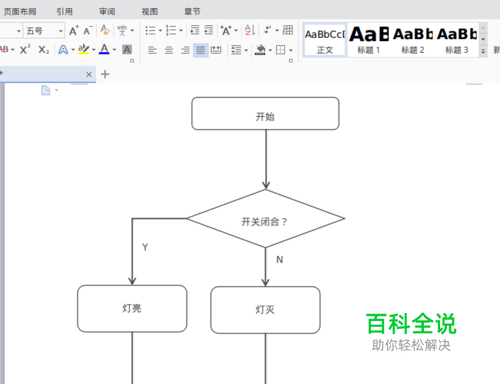Select the 灯亮 flowchart box
500x384 pixels.
[x=132, y=309]
